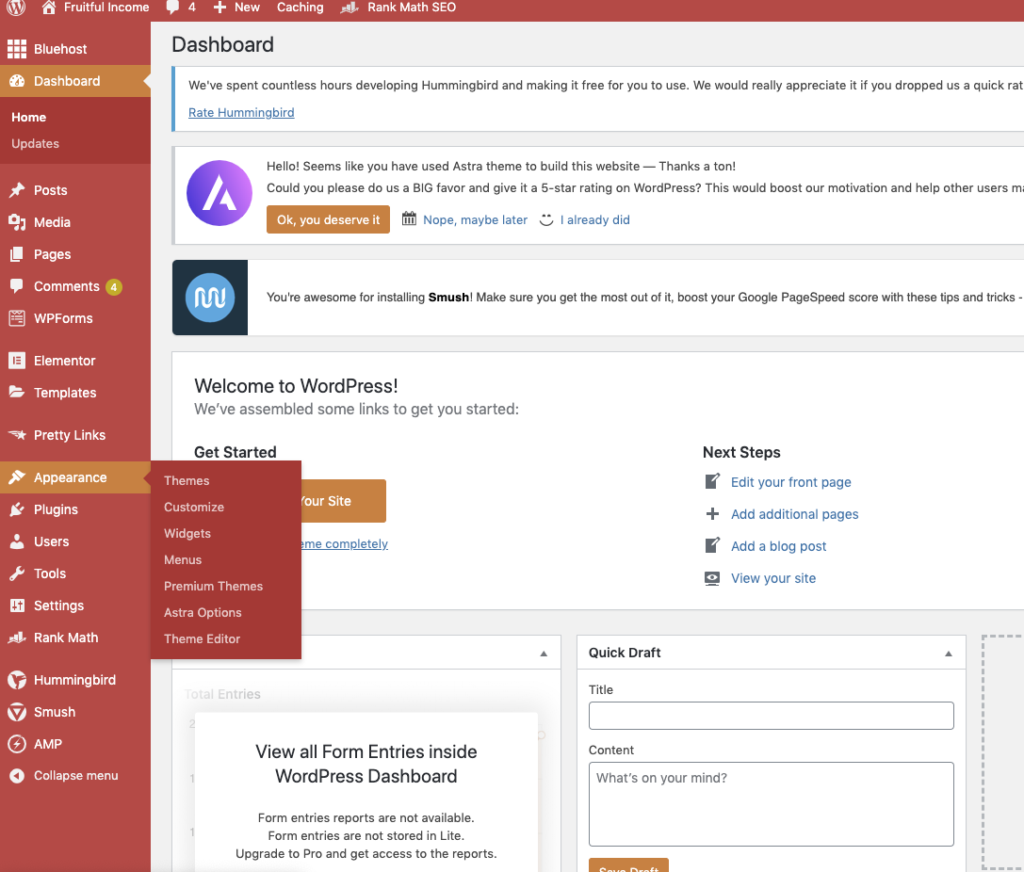Click the Comments speech bubble sidebar icon
Viewport: 1024px width, 872px height.
pos(17,286)
